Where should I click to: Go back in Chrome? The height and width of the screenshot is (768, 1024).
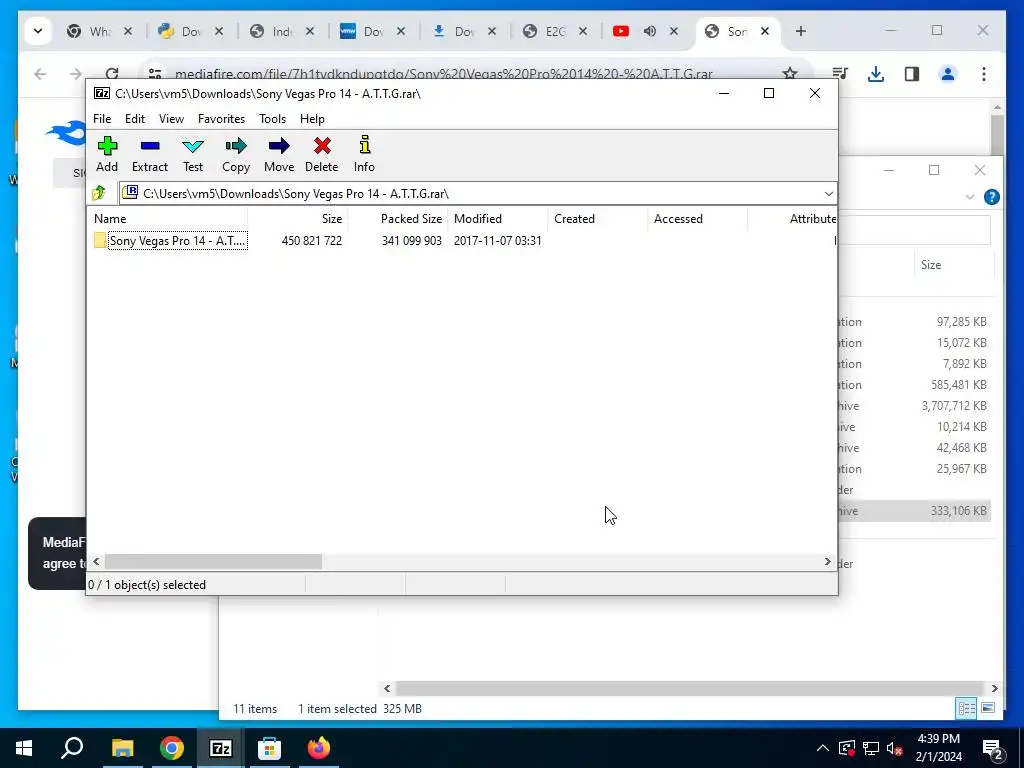(40, 74)
